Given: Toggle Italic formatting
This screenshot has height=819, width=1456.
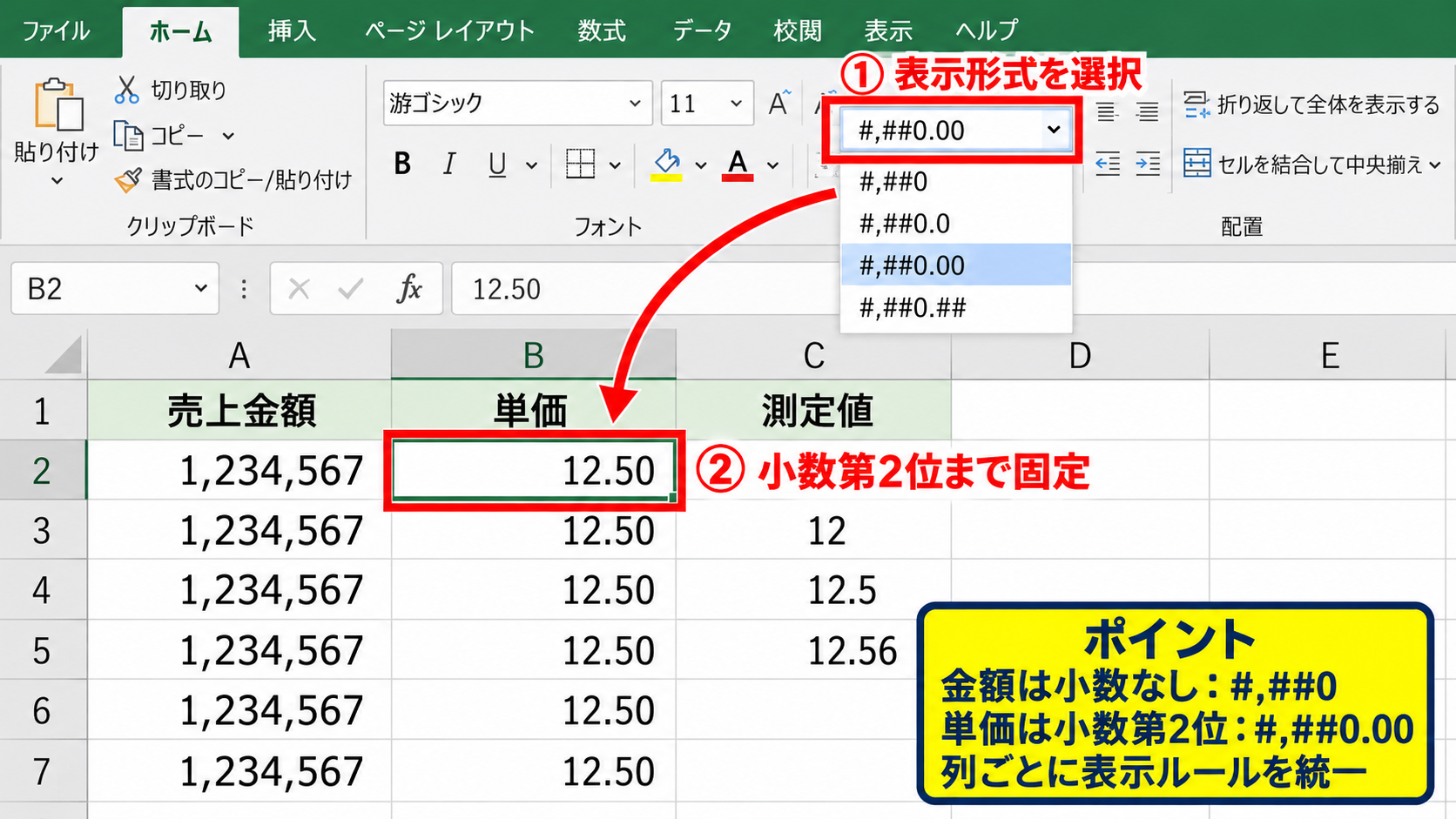Looking at the screenshot, I should pyautogui.click(x=448, y=164).
